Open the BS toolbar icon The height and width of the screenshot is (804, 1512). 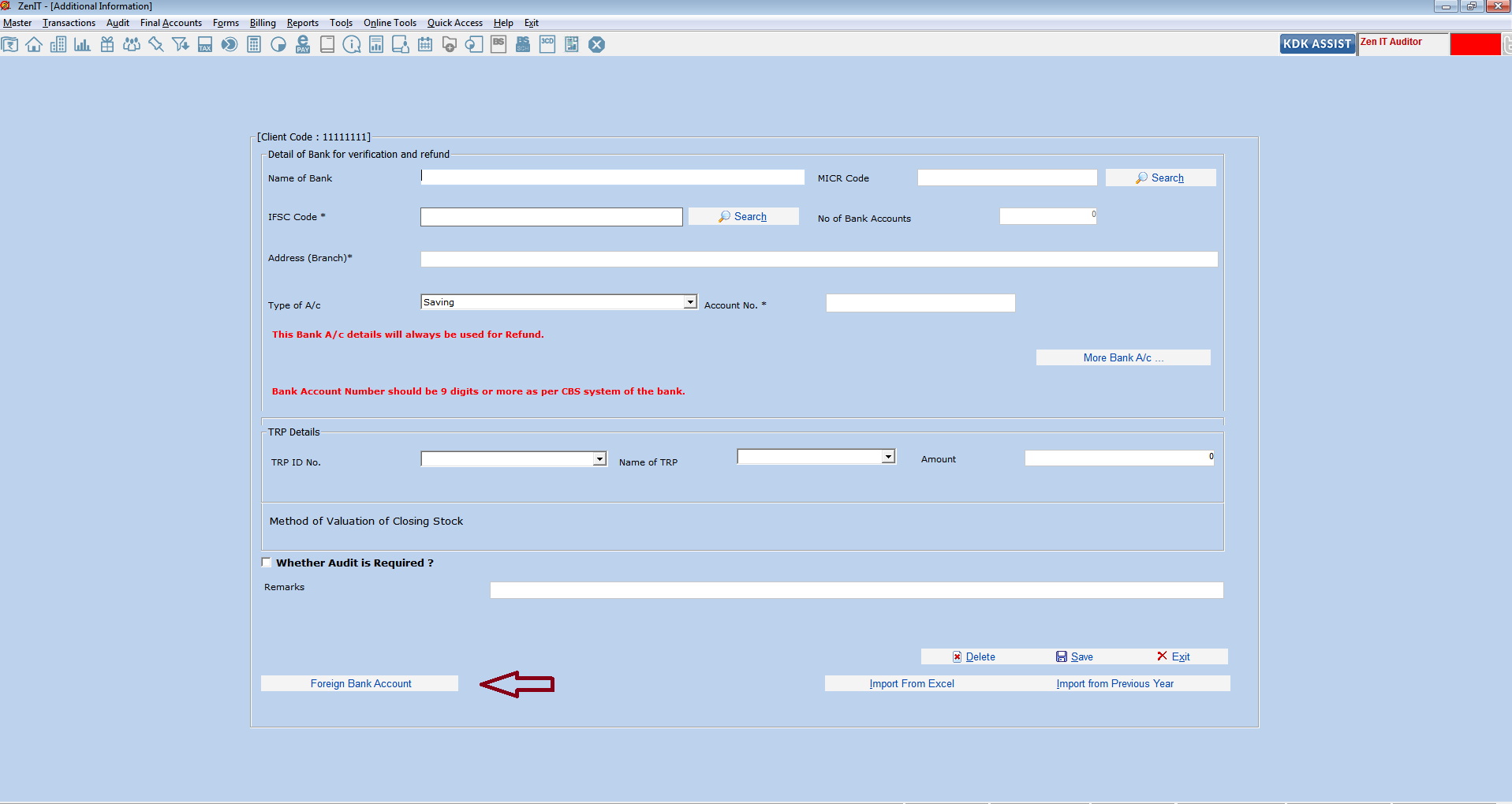(498, 45)
